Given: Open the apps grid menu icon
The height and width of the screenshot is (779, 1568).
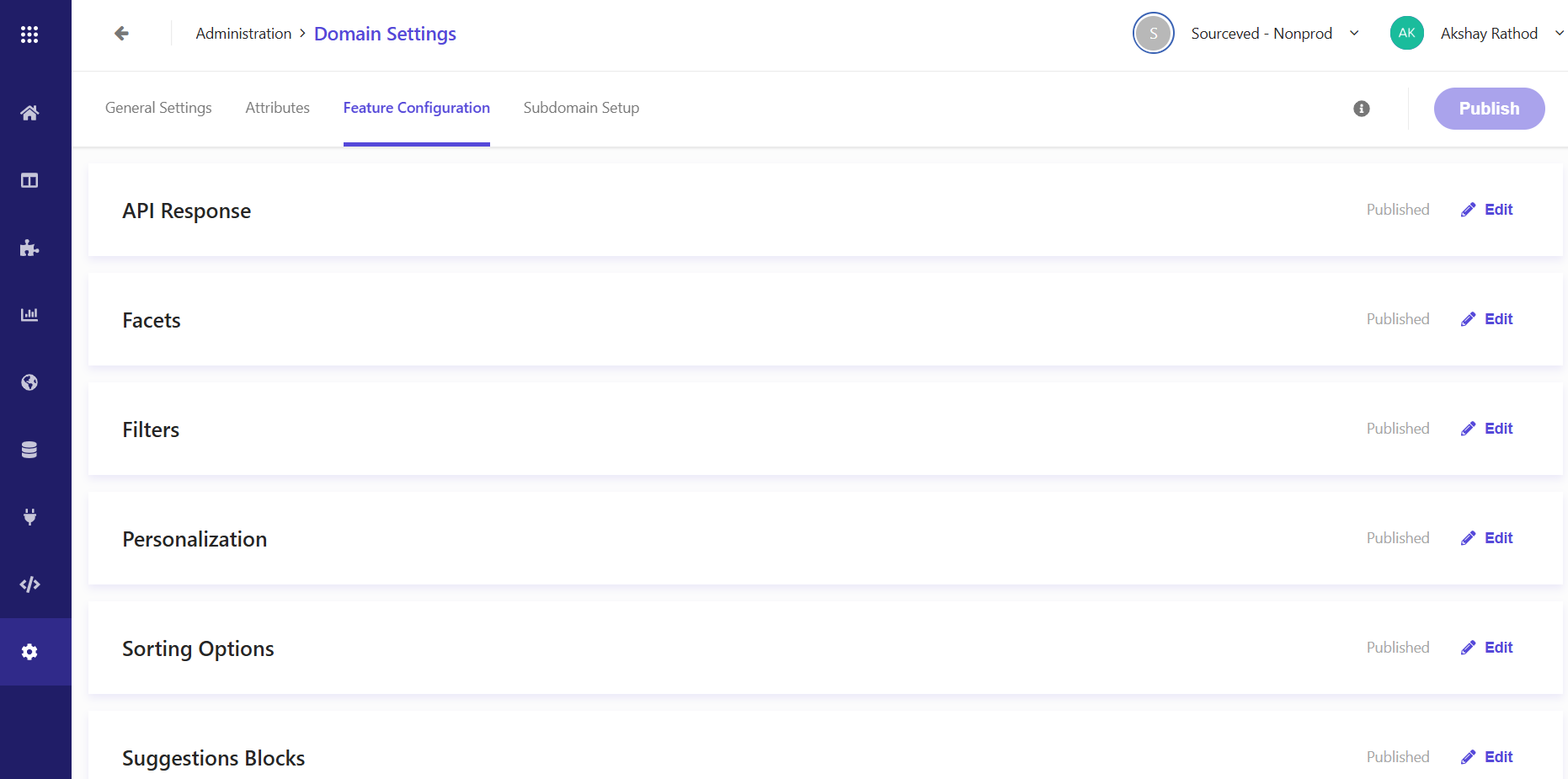Looking at the screenshot, I should [x=29, y=35].
